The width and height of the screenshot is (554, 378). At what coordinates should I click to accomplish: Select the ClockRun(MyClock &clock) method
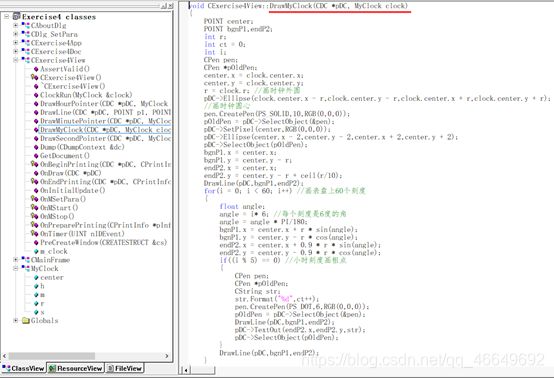point(86,95)
